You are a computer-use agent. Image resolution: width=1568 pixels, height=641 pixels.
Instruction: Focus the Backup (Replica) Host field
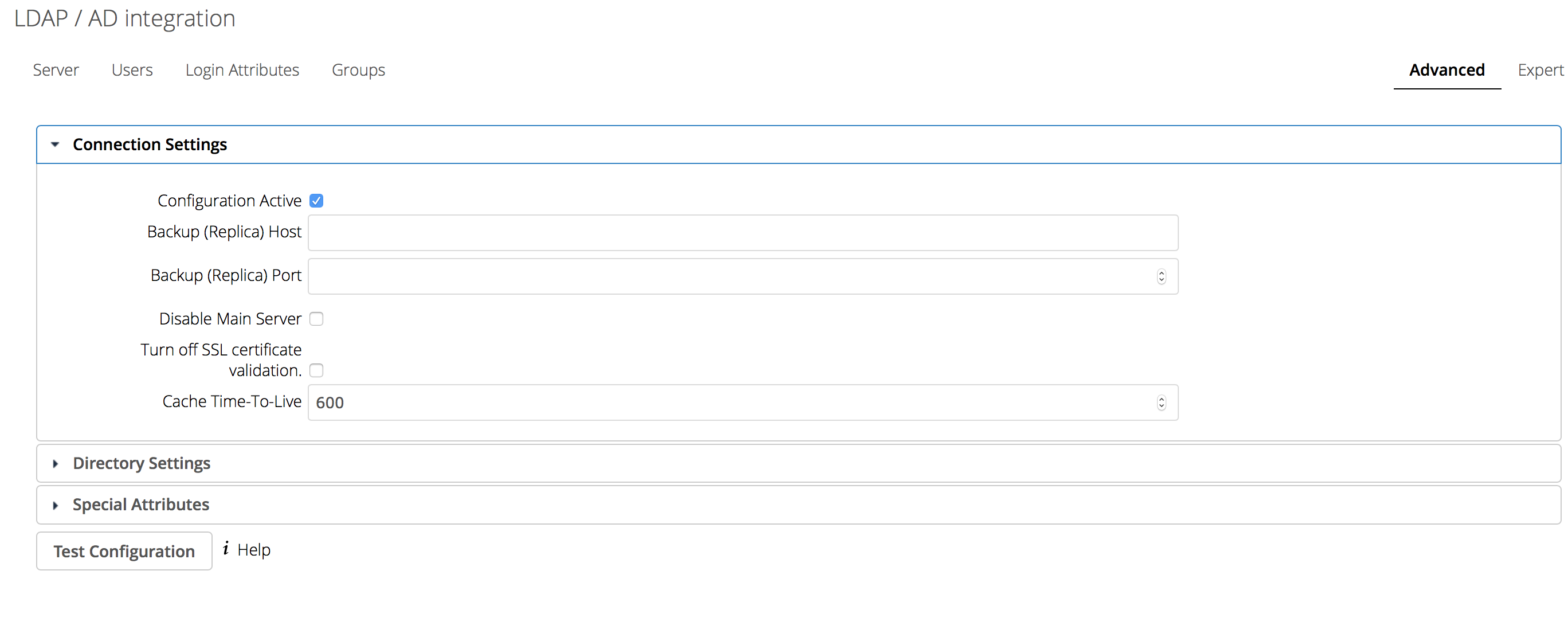(x=743, y=233)
